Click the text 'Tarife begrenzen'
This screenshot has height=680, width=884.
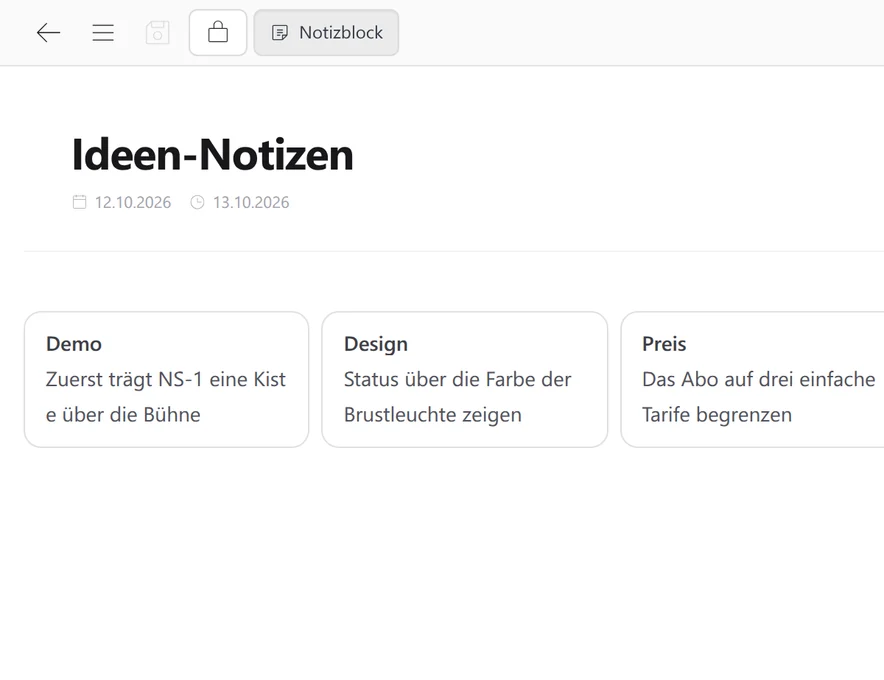point(717,415)
